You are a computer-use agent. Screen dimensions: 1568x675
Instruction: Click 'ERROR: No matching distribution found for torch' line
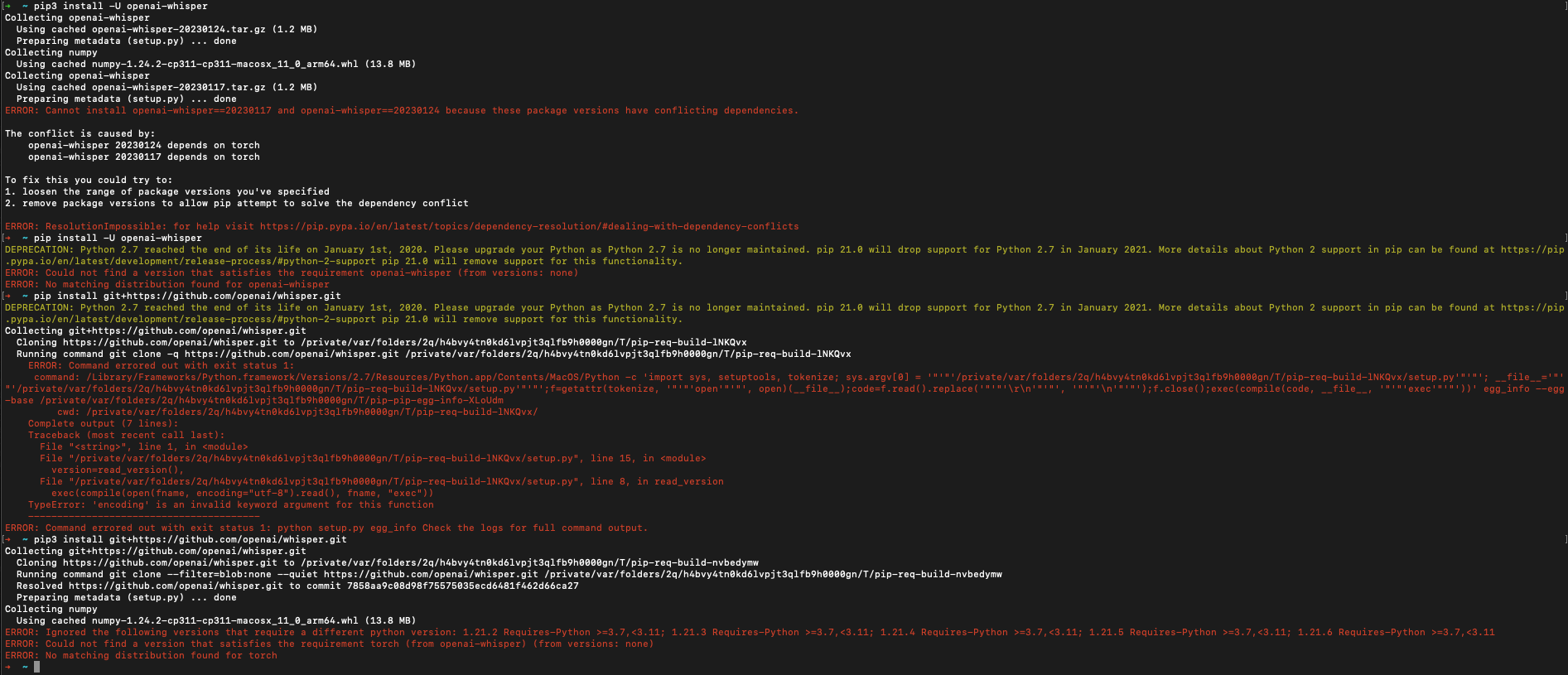click(x=141, y=655)
